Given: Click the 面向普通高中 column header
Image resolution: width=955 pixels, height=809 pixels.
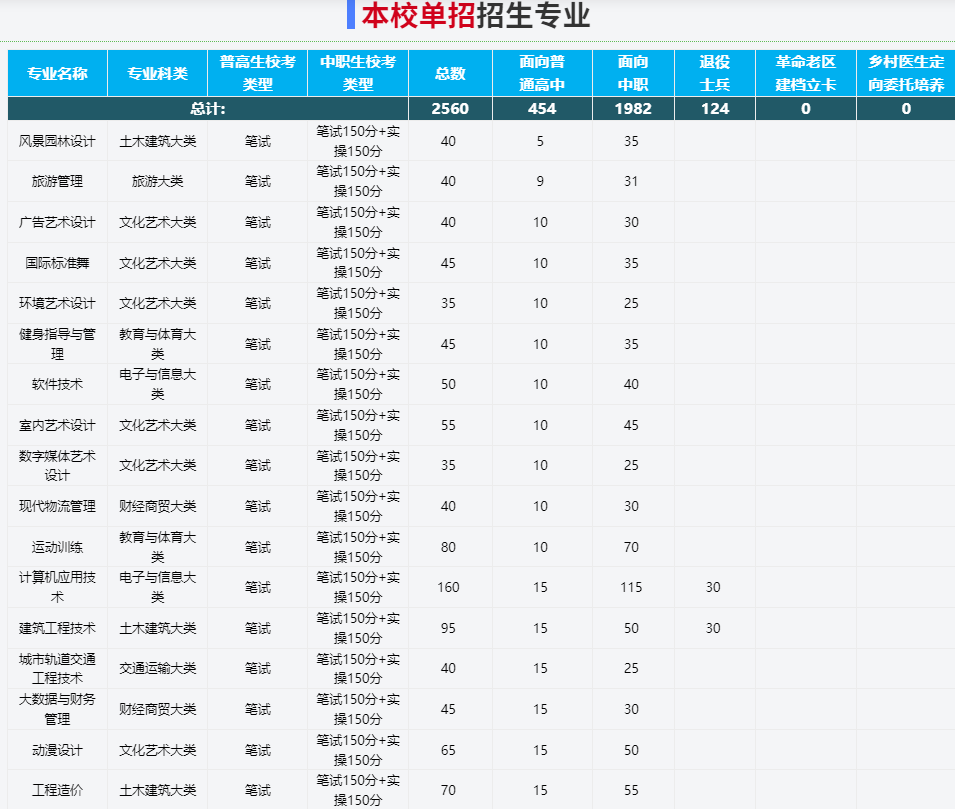Looking at the screenshot, I should 542,73.
